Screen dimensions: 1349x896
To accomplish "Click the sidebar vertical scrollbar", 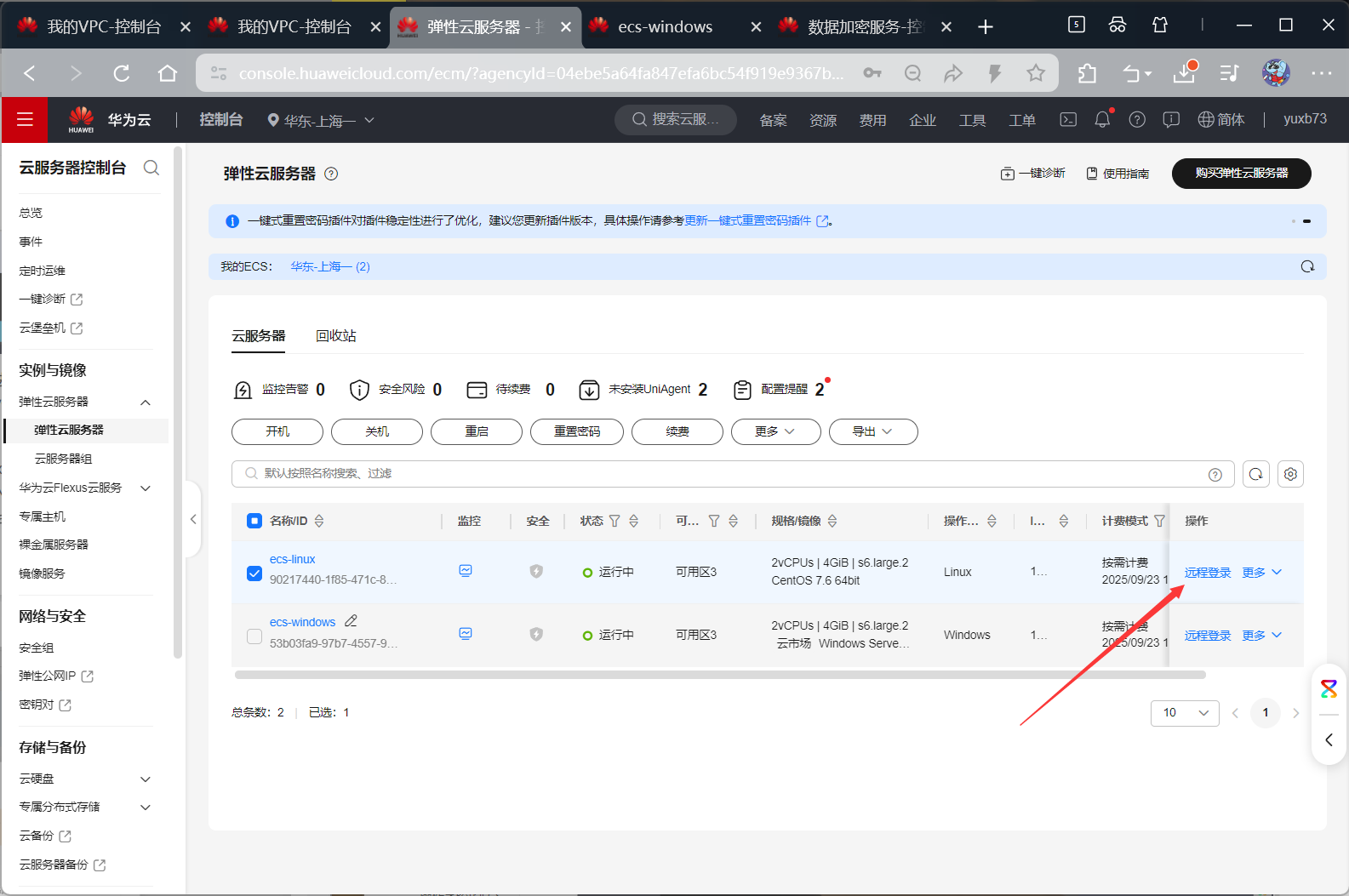I will point(177,402).
